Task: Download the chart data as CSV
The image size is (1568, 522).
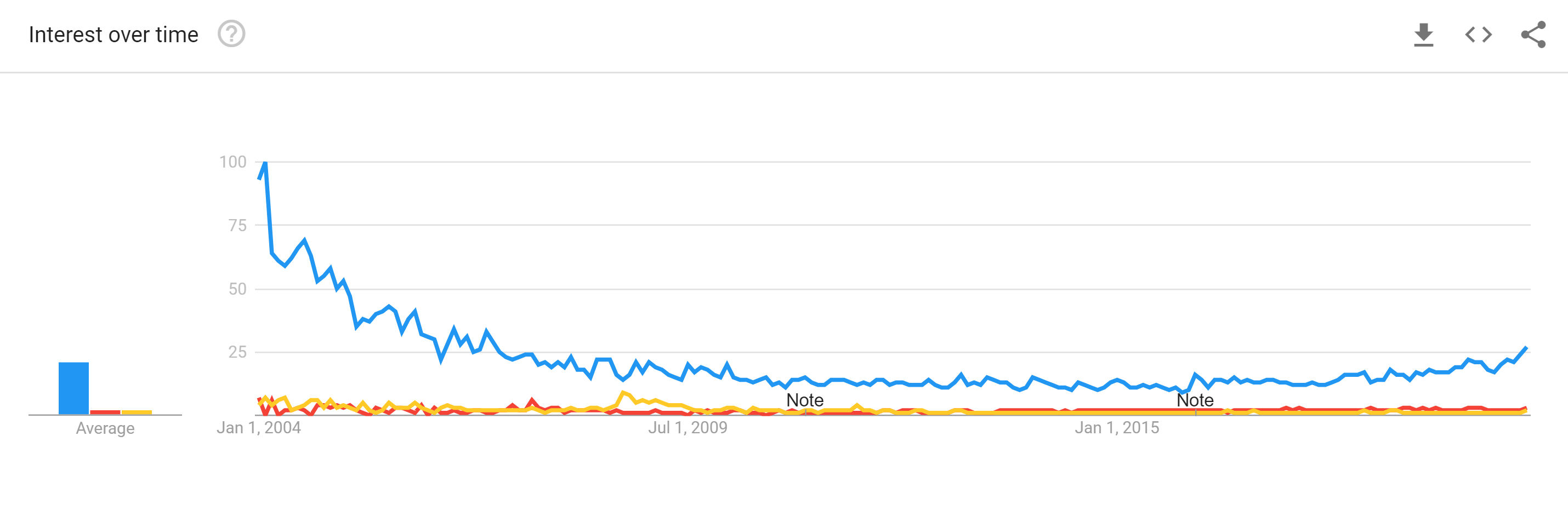Action: (x=1423, y=35)
